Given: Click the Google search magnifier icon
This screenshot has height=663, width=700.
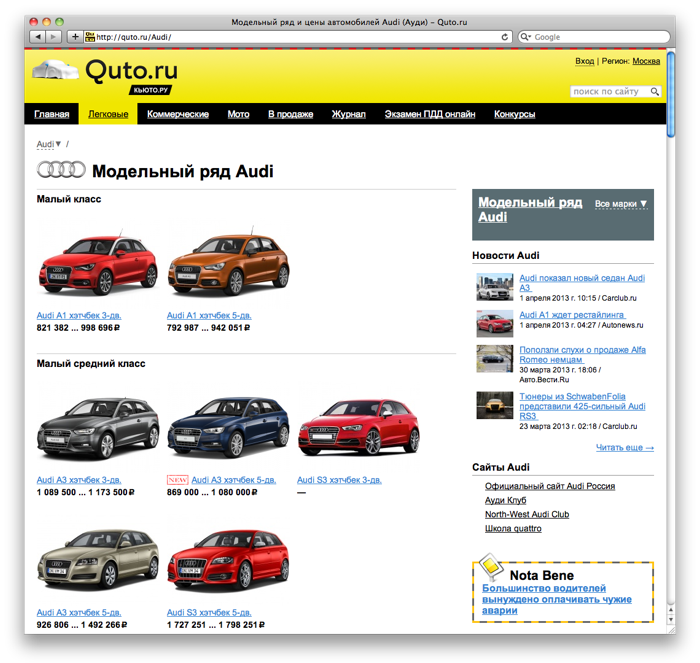Looking at the screenshot, I should [x=525, y=37].
